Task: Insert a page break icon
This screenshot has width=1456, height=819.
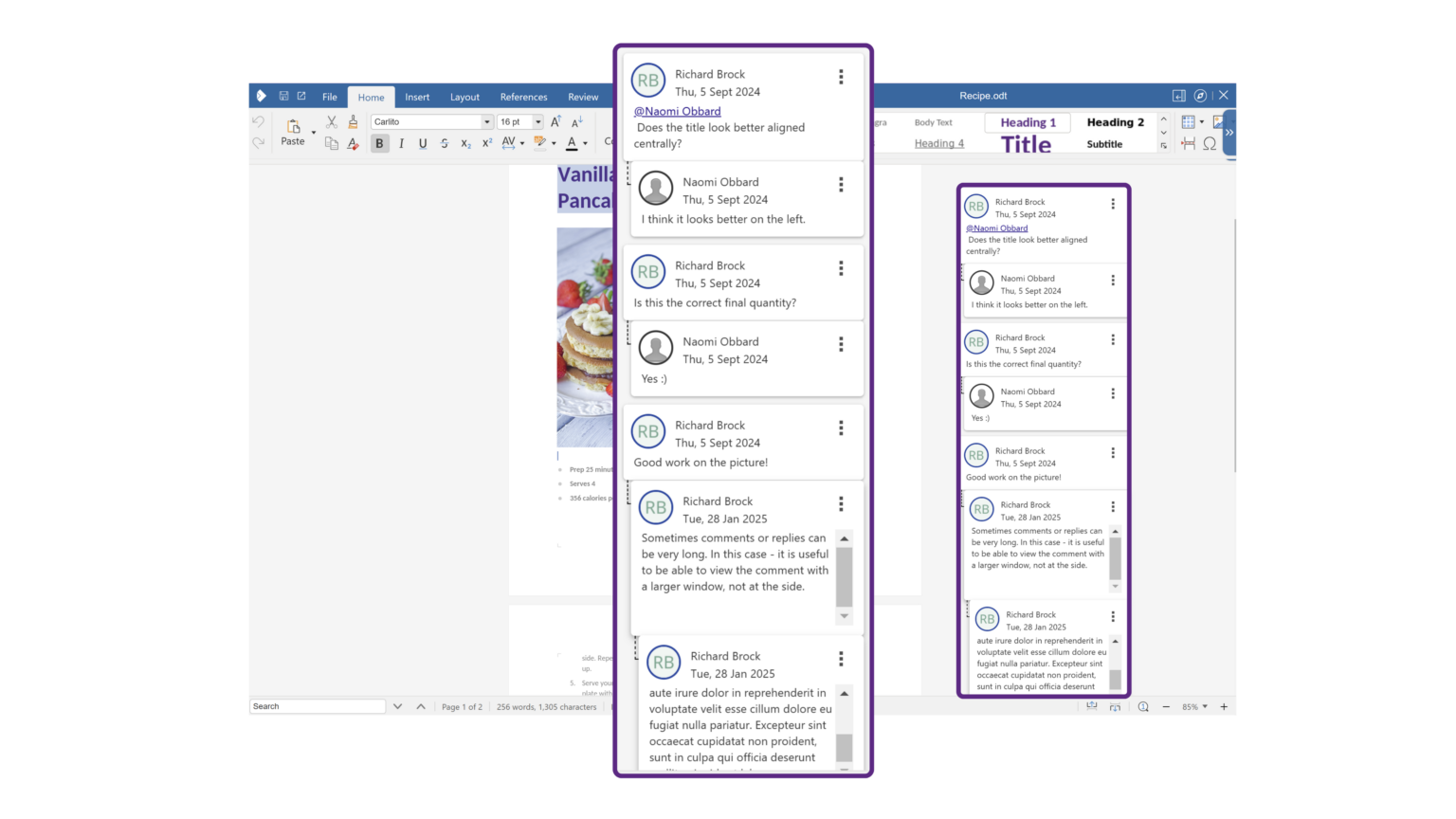Action: 1189,144
